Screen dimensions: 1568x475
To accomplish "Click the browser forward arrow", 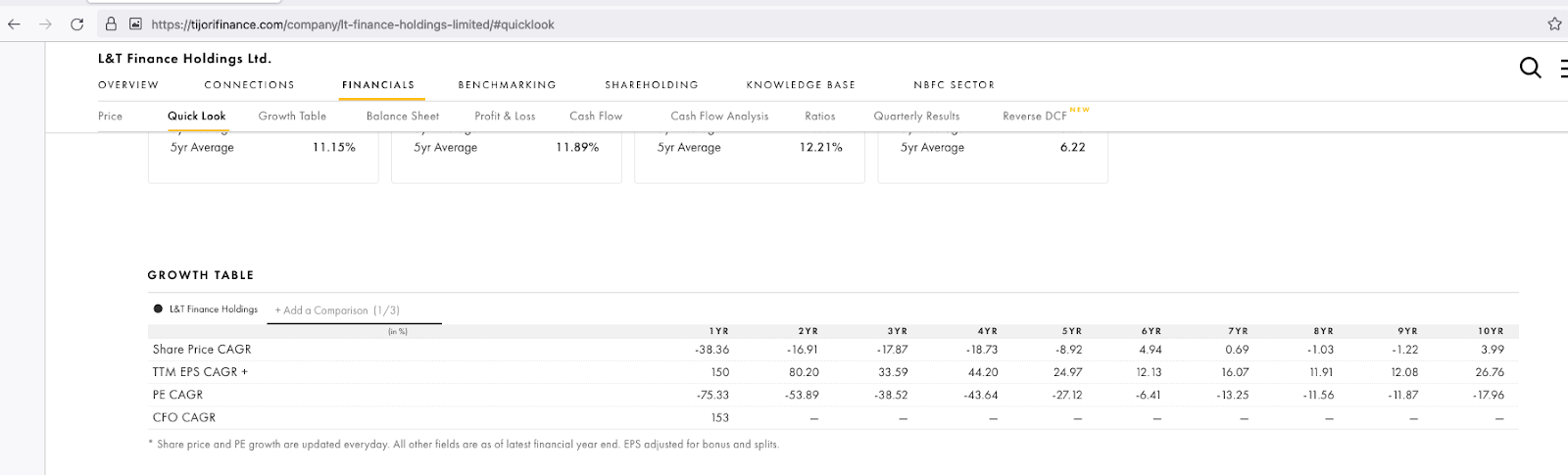I will [x=45, y=24].
